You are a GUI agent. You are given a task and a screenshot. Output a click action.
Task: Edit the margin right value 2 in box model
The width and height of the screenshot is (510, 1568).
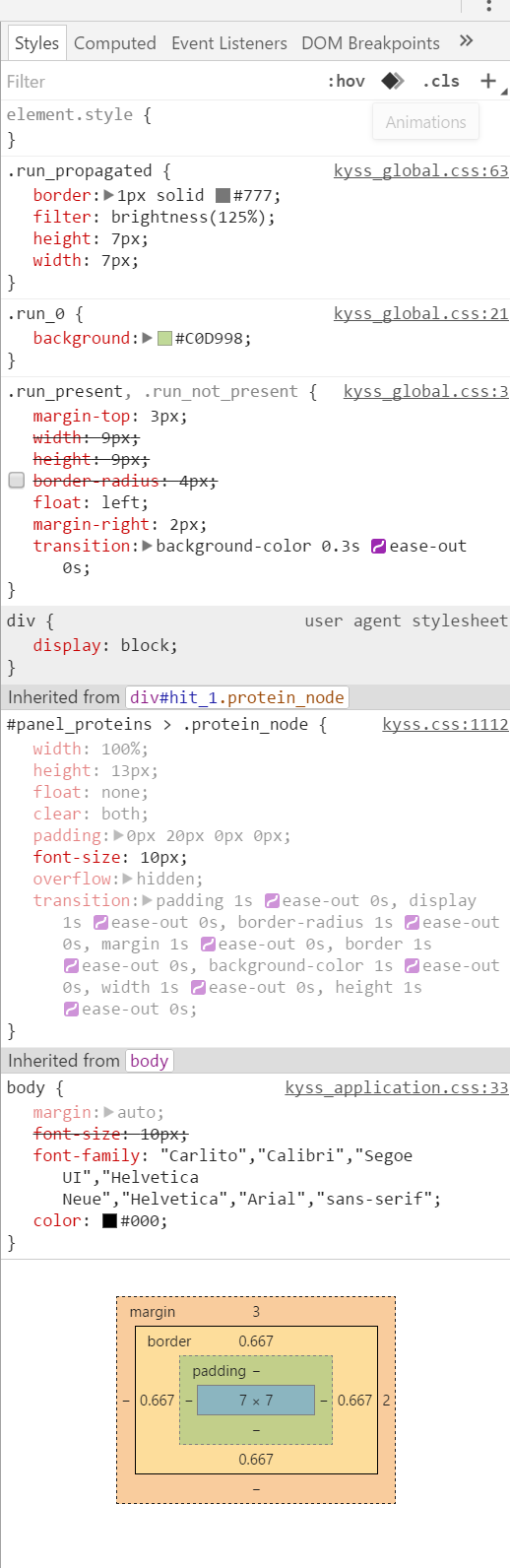pos(386,1400)
